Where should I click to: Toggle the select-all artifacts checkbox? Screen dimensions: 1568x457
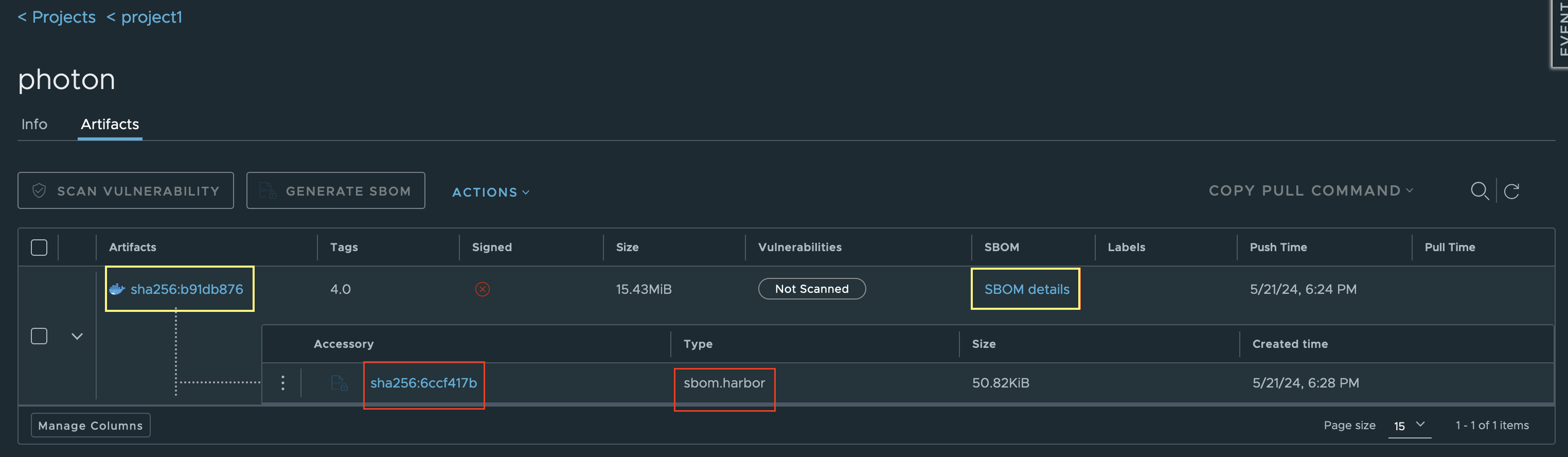(x=39, y=248)
